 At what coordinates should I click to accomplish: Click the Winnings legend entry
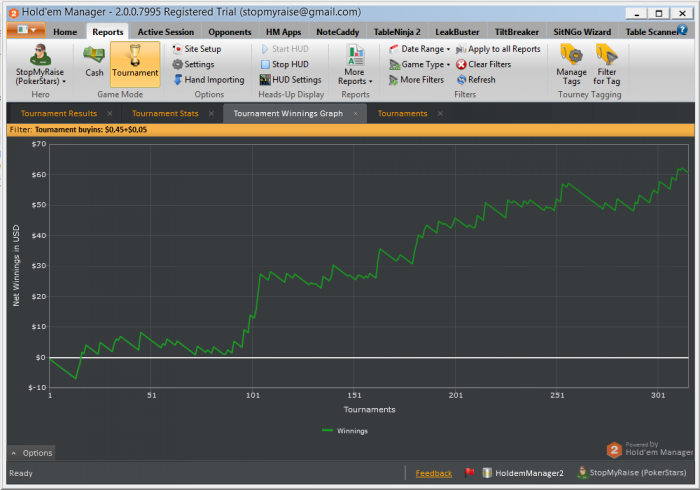click(345, 431)
